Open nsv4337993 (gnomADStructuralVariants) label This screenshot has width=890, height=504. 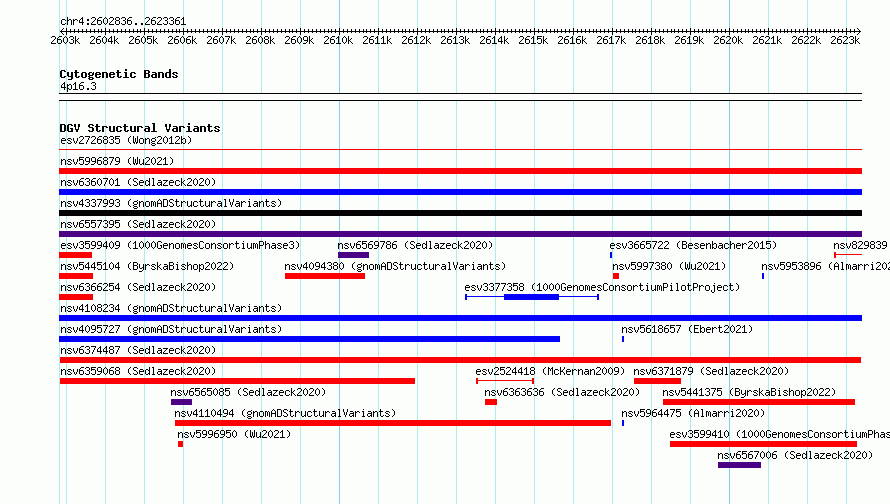point(171,203)
